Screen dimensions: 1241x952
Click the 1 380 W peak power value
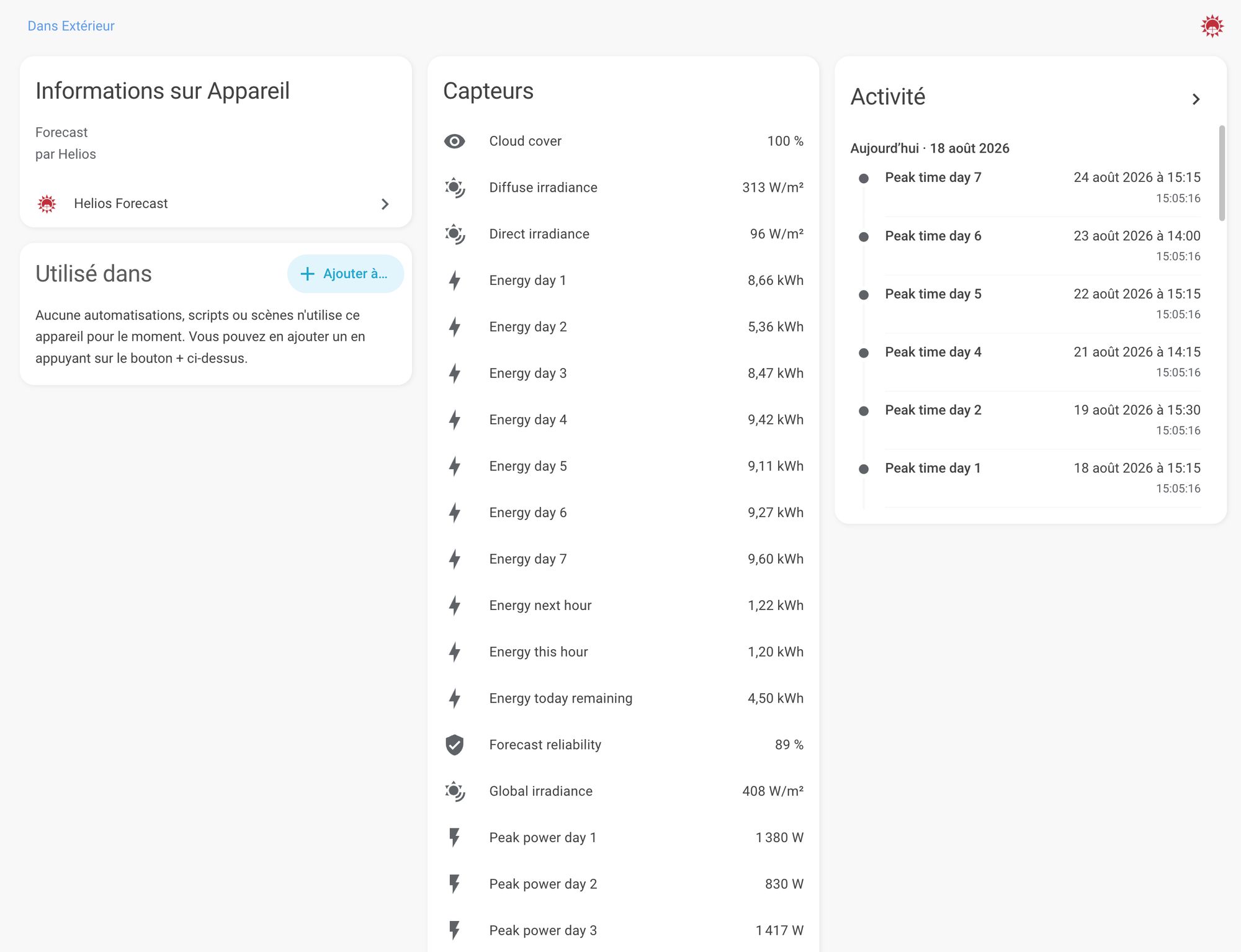[779, 838]
